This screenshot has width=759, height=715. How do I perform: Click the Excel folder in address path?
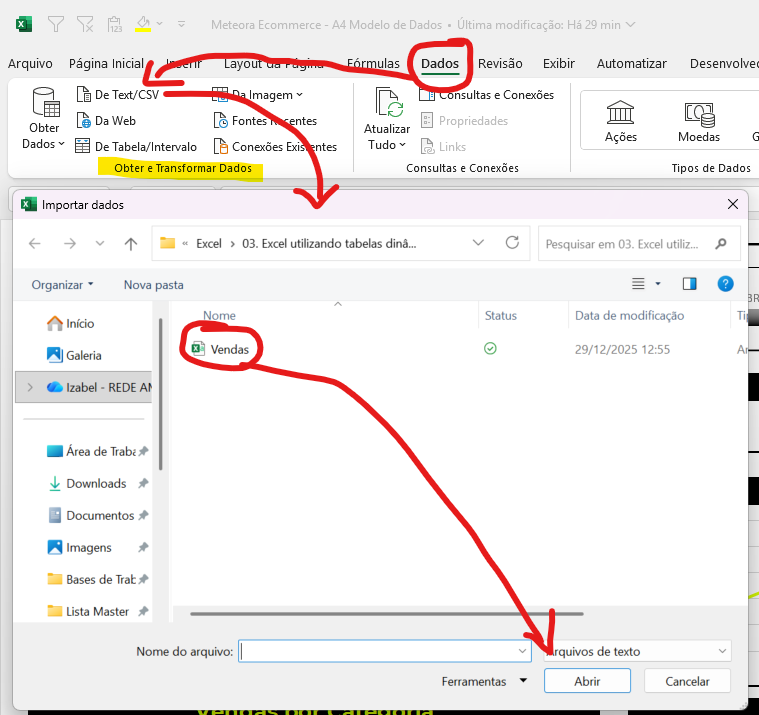click(x=209, y=243)
